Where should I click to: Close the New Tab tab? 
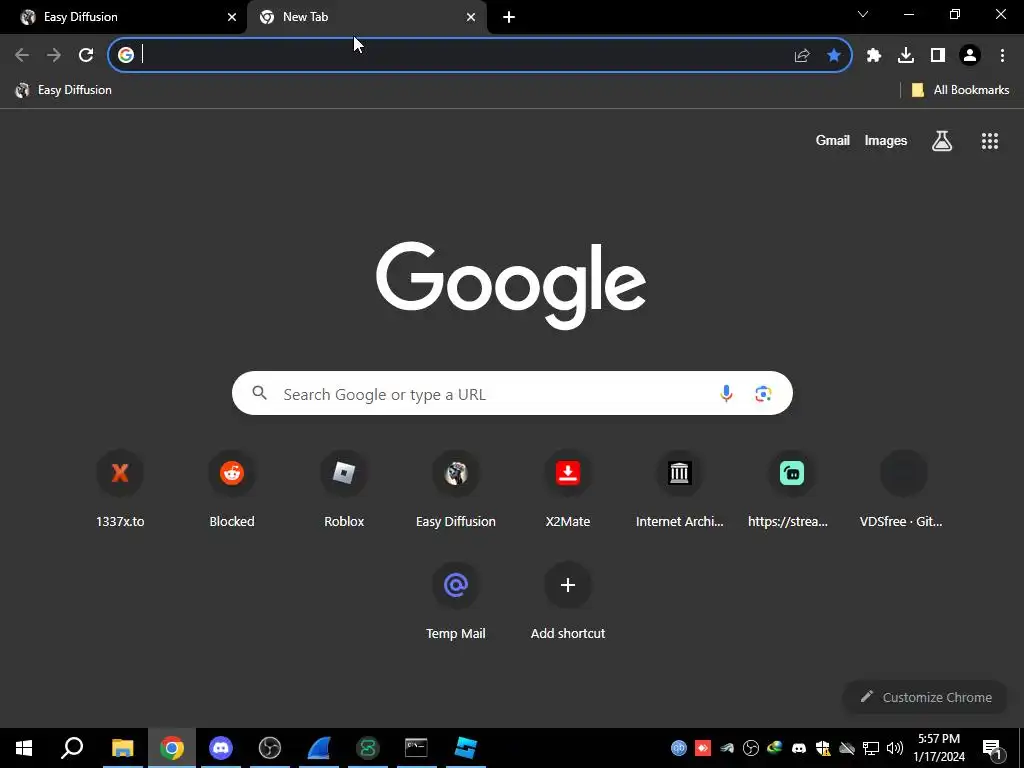(x=471, y=17)
